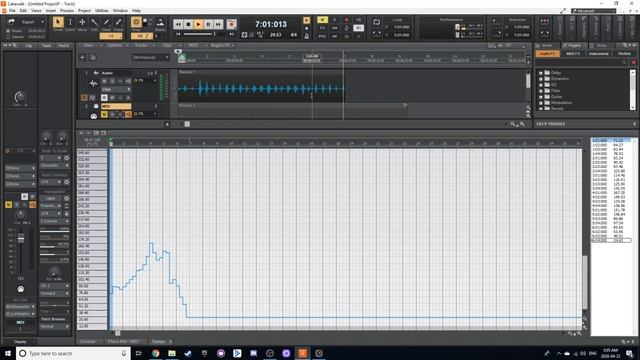Open File Explorer from the taskbar

172,353
